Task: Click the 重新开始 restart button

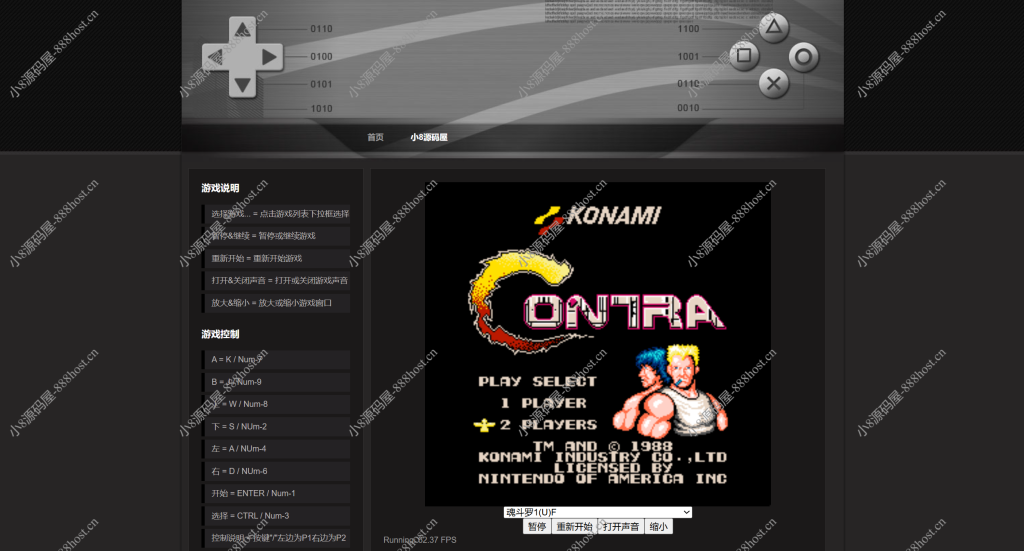Action: 574,527
